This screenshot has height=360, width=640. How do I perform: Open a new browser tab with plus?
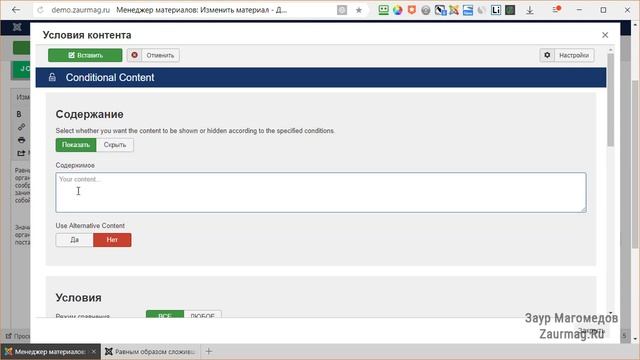point(209,351)
